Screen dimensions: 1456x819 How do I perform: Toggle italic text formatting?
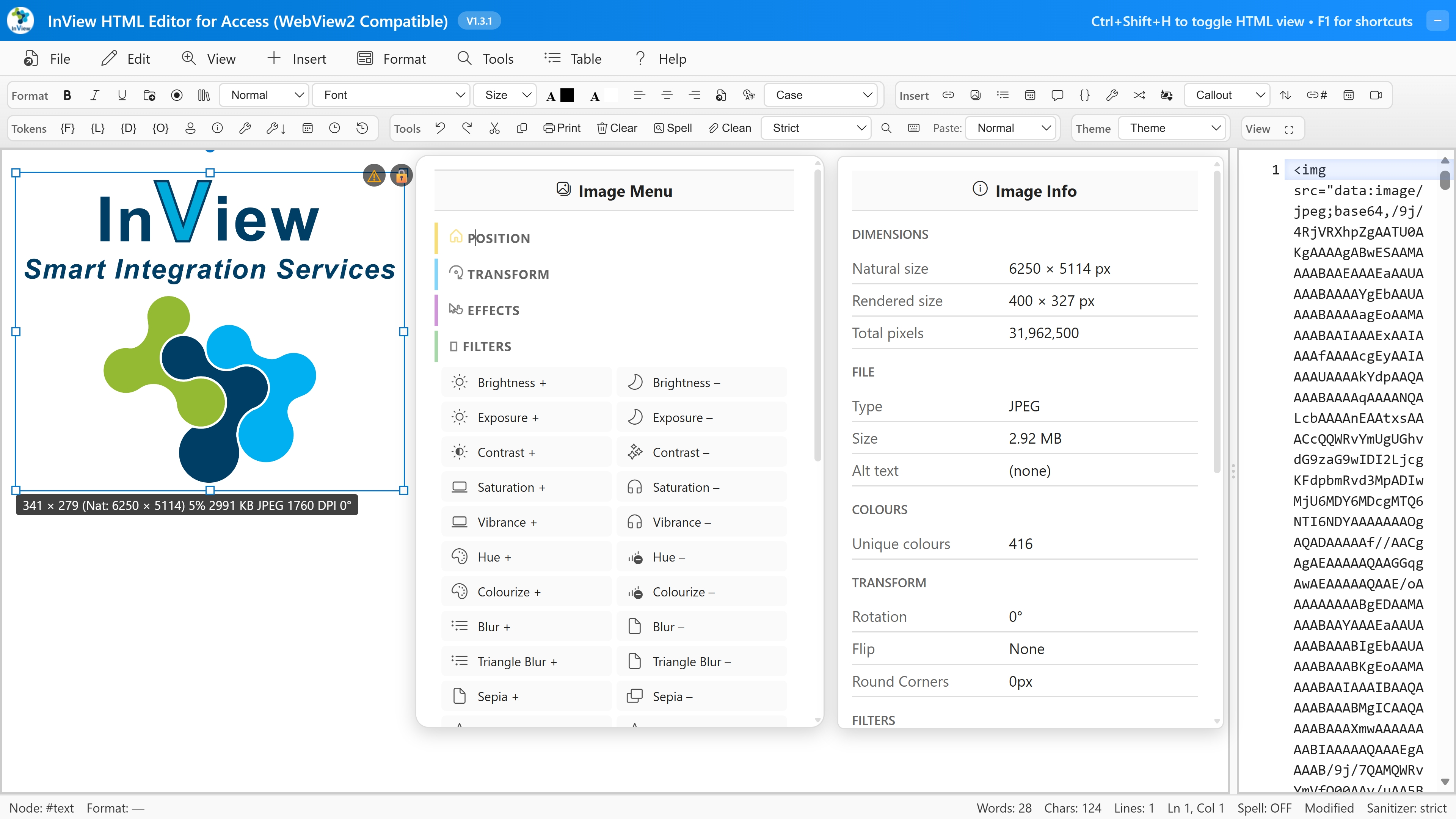[x=94, y=95]
